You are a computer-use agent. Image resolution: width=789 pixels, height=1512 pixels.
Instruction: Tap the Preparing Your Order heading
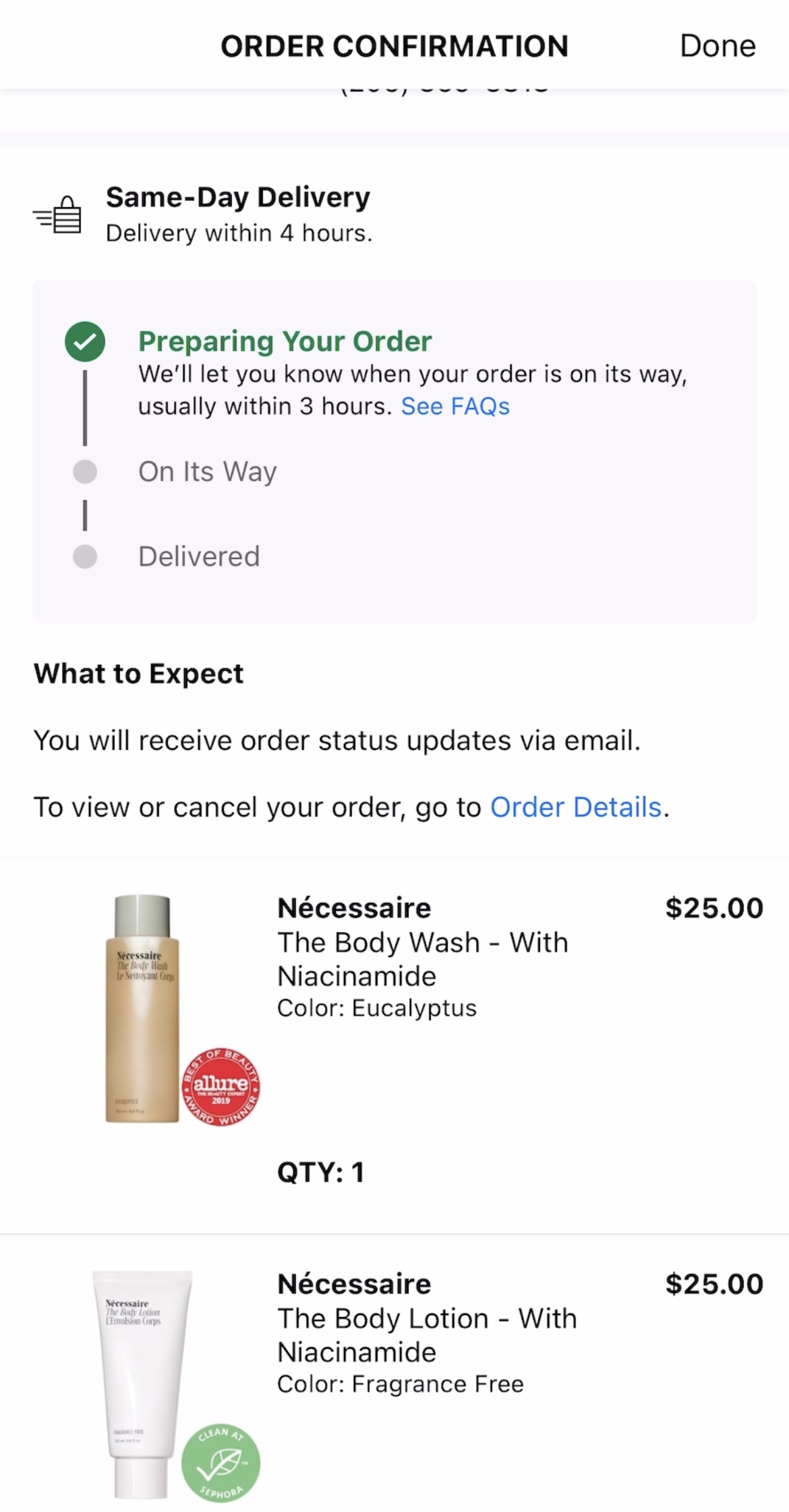point(285,341)
